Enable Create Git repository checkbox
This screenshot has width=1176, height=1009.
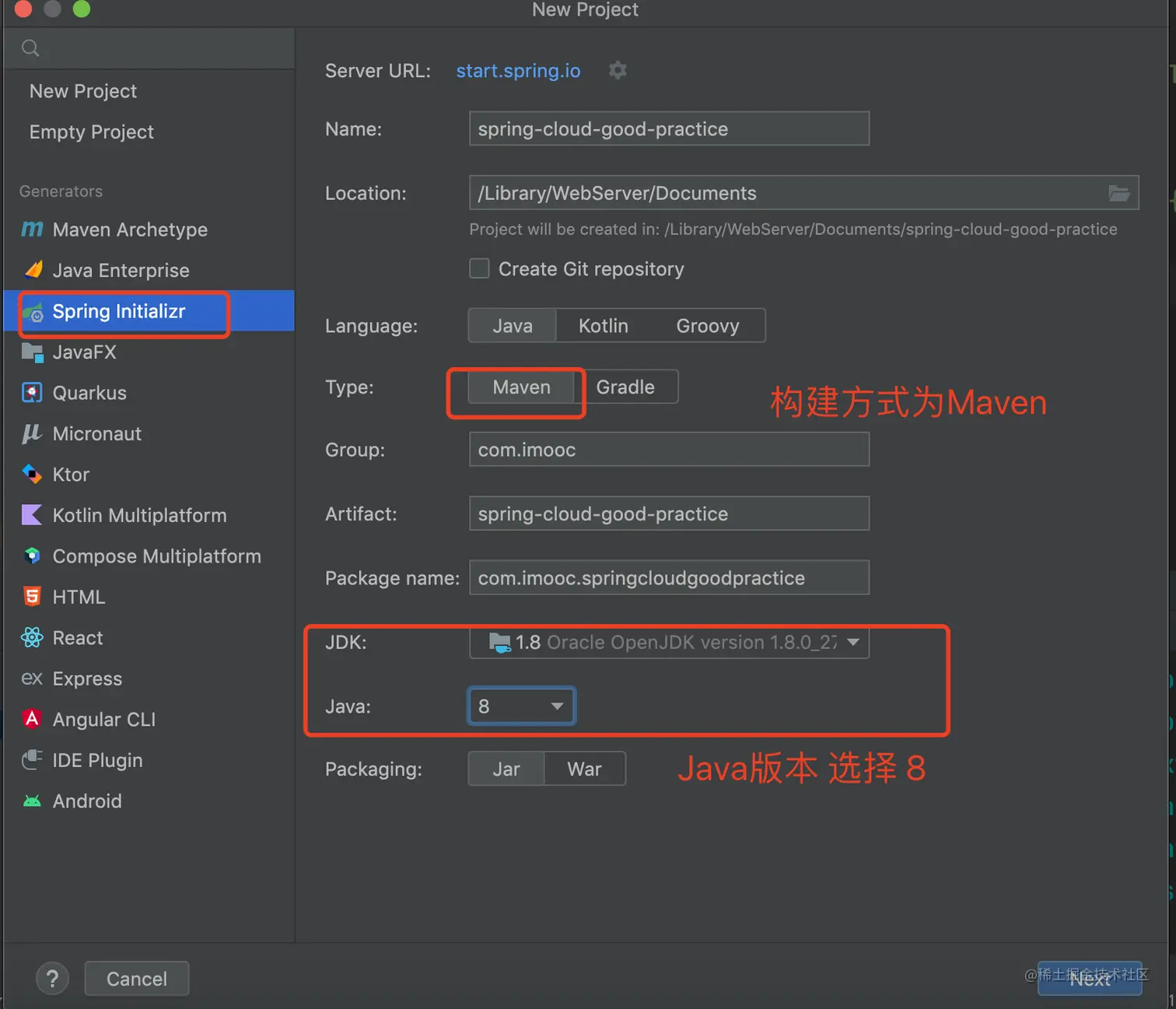tap(479, 268)
